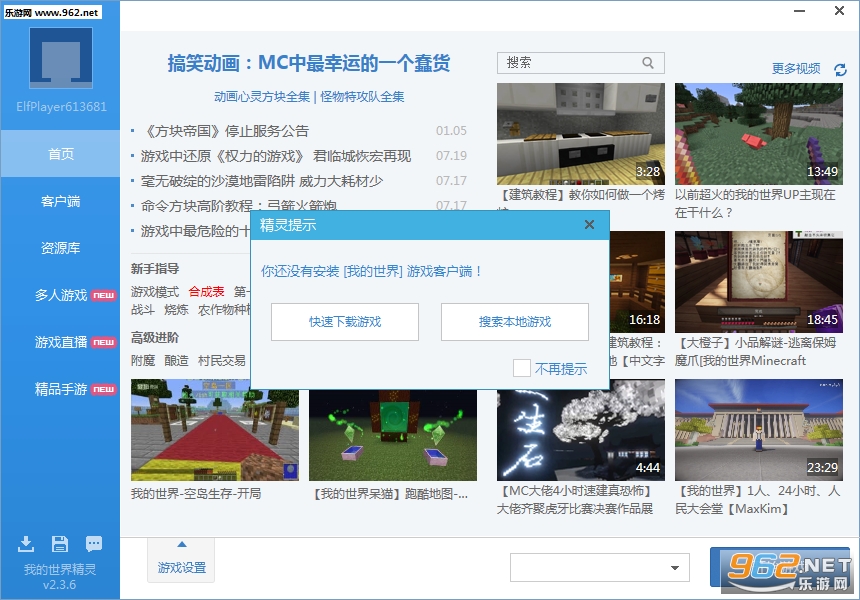Open the 资源库 tab
Screen dimensions: 860x600
pyautogui.click(x=60, y=248)
